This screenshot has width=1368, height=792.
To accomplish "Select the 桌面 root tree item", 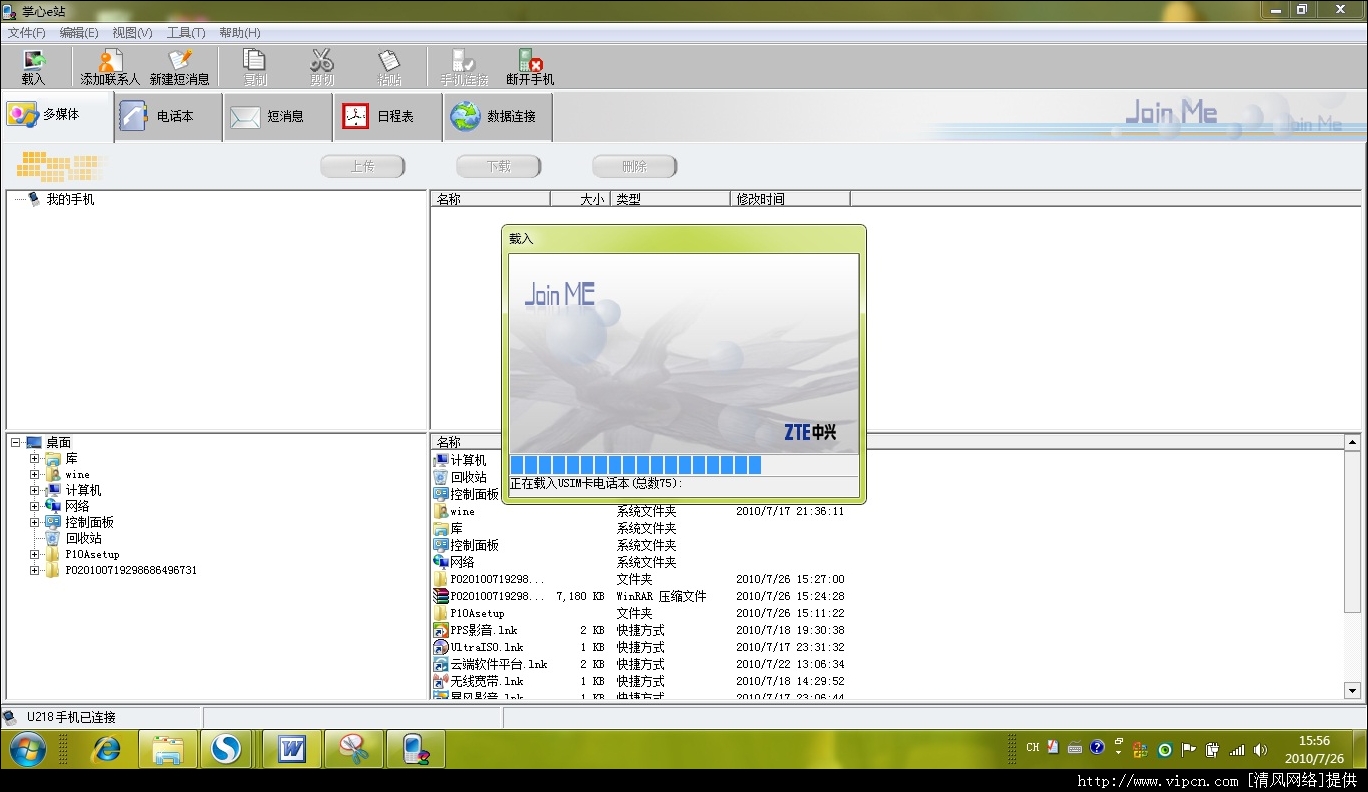I will tap(58, 442).
